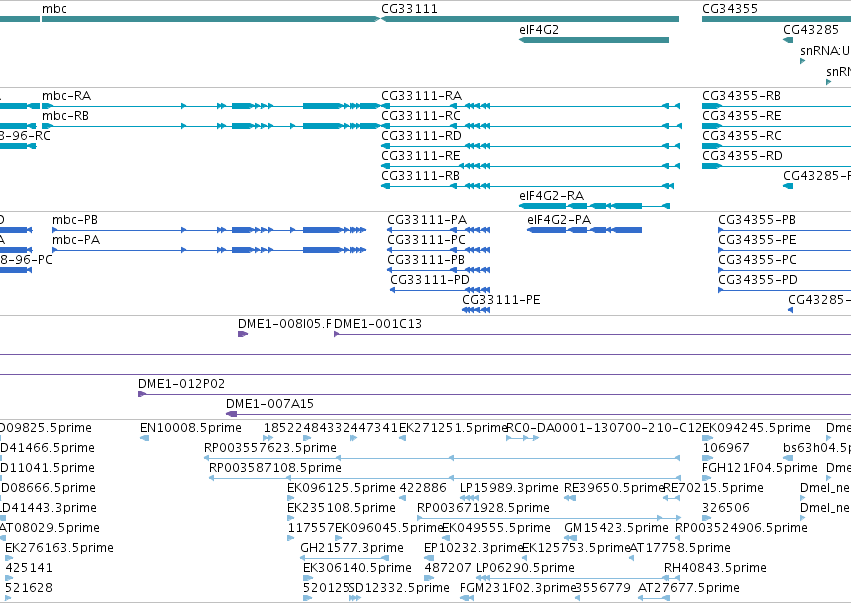Click the EN10008.5prime EST label

[x=190, y=428]
